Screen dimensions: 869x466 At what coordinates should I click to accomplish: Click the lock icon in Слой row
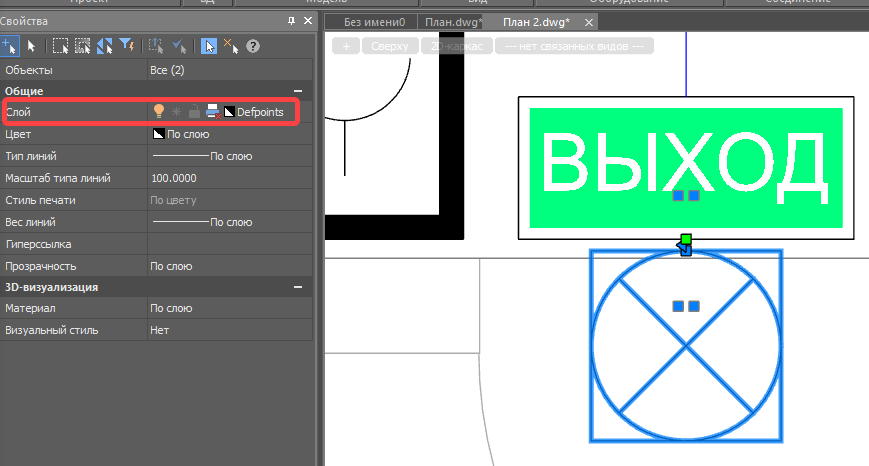click(194, 112)
